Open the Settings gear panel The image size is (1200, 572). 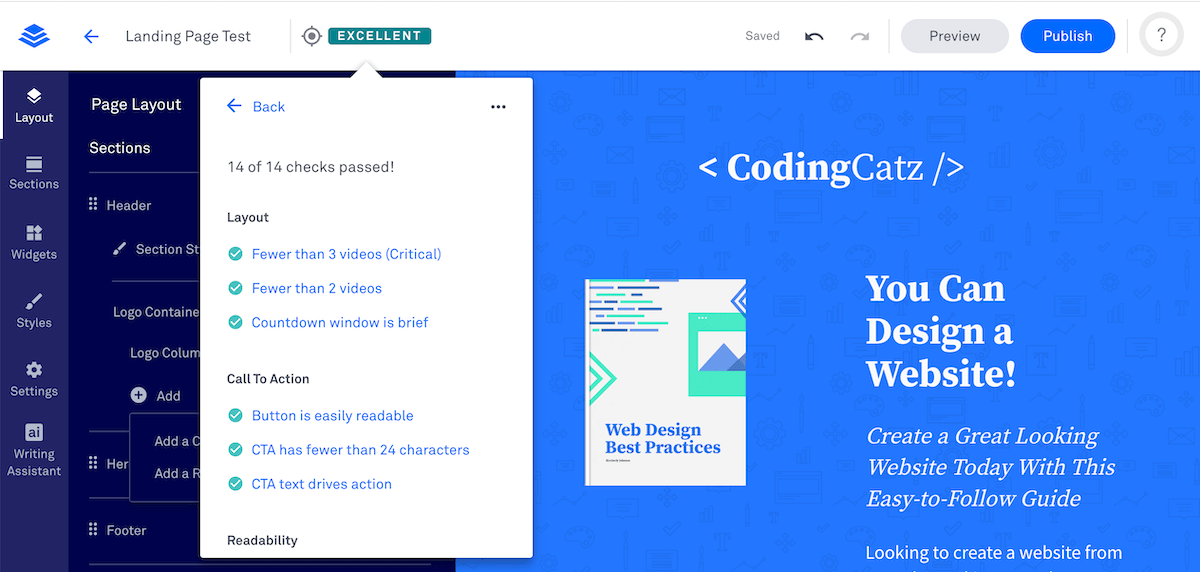[x=34, y=379]
